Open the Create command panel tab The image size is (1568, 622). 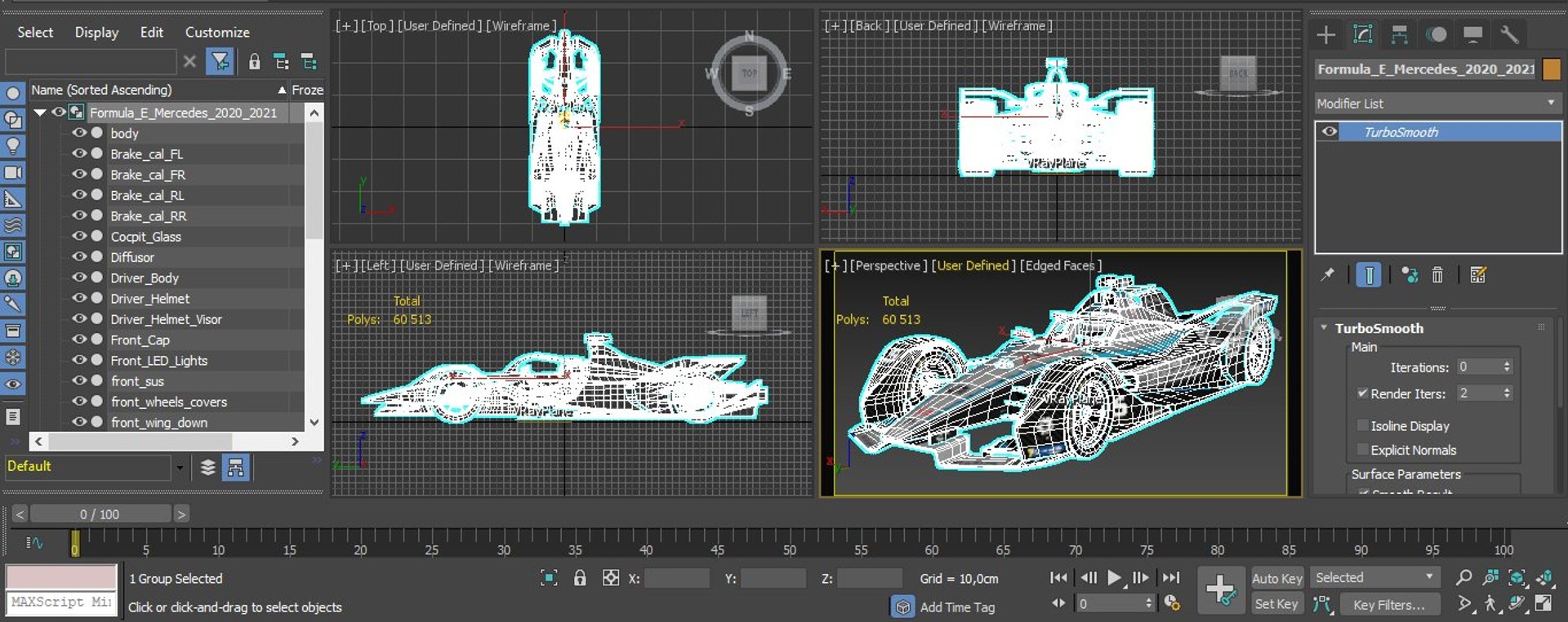[x=1326, y=34]
